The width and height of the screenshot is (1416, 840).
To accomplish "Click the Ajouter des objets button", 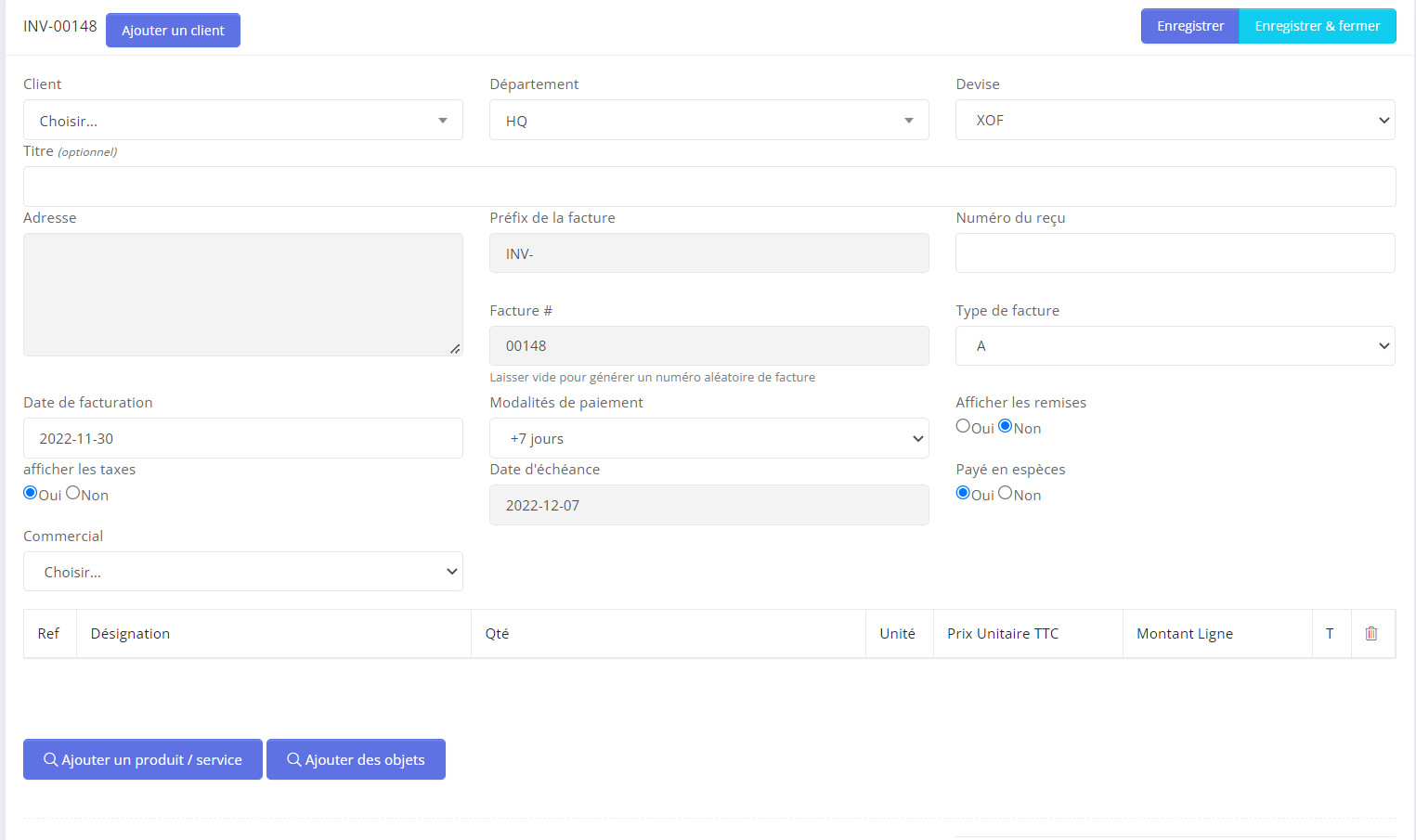I will (x=356, y=759).
